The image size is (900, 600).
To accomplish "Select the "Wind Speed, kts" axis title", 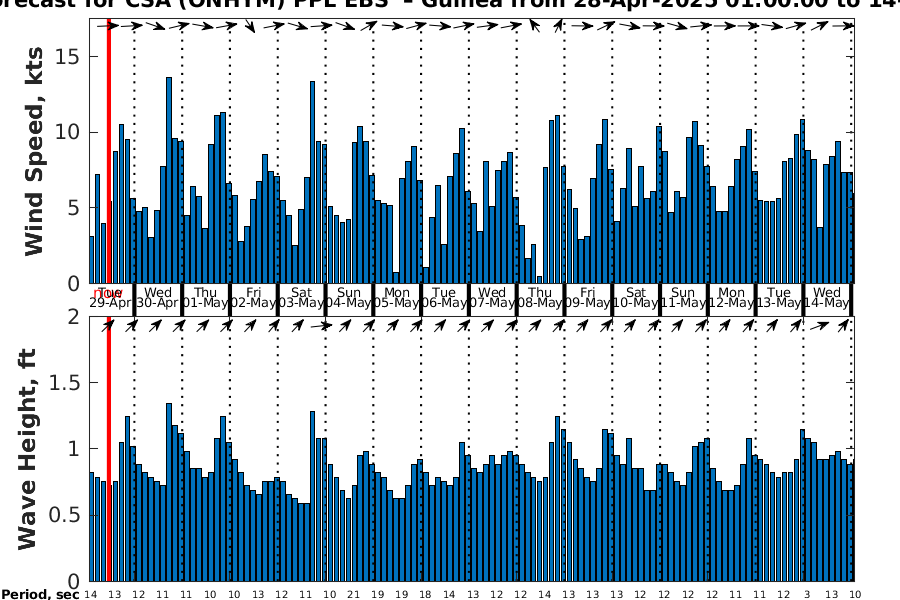I will click(x=34, y=152).
